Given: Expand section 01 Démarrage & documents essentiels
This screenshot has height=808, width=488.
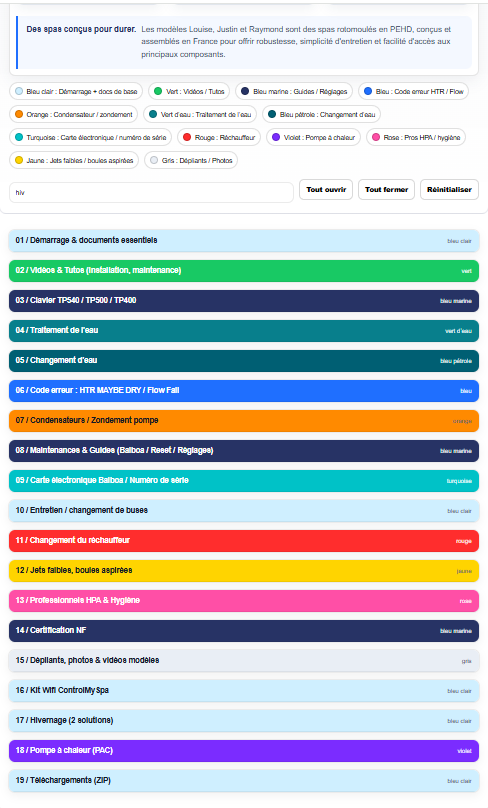Looking at the screenshot, I should point(244,241).
